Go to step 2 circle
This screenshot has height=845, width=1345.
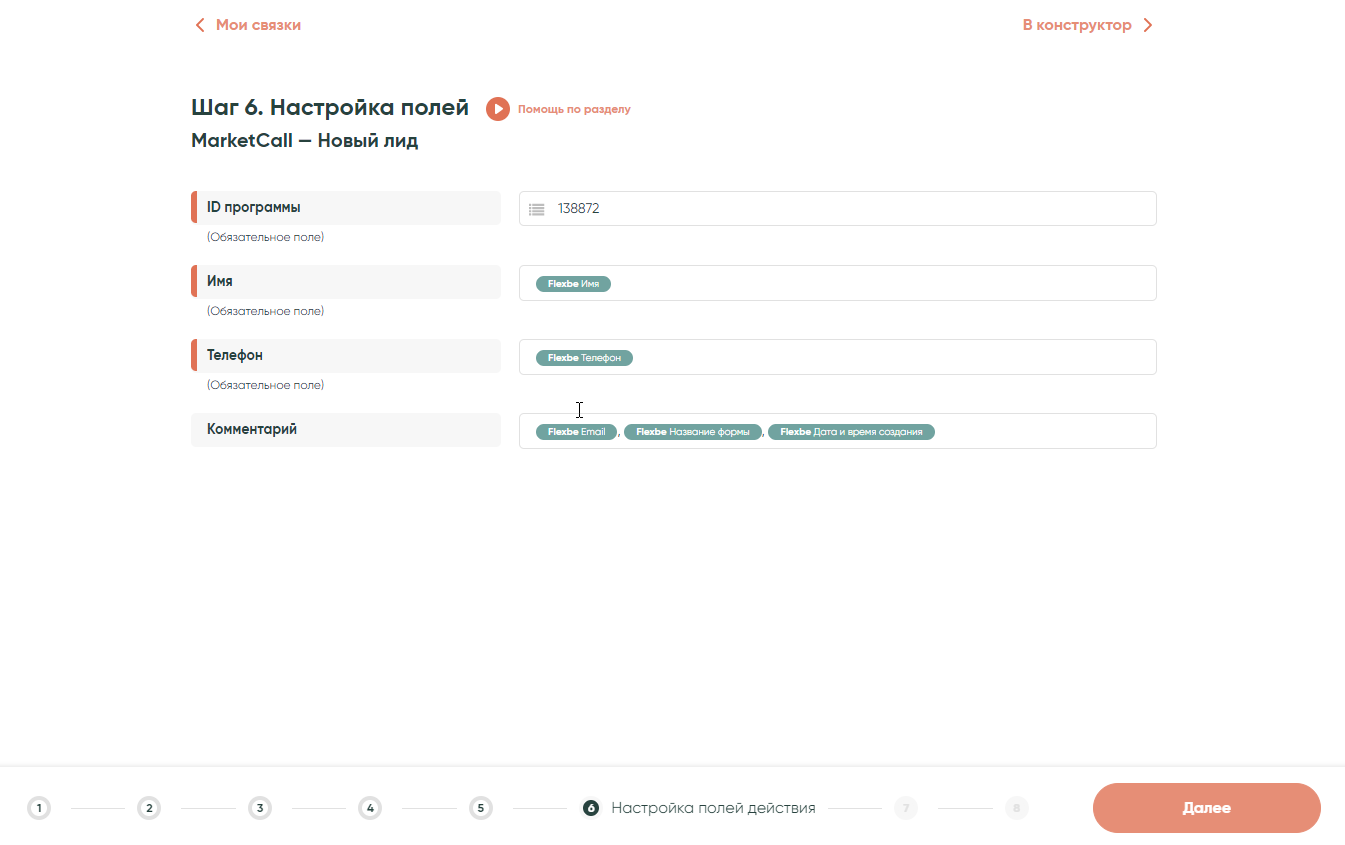click(149, 808)
